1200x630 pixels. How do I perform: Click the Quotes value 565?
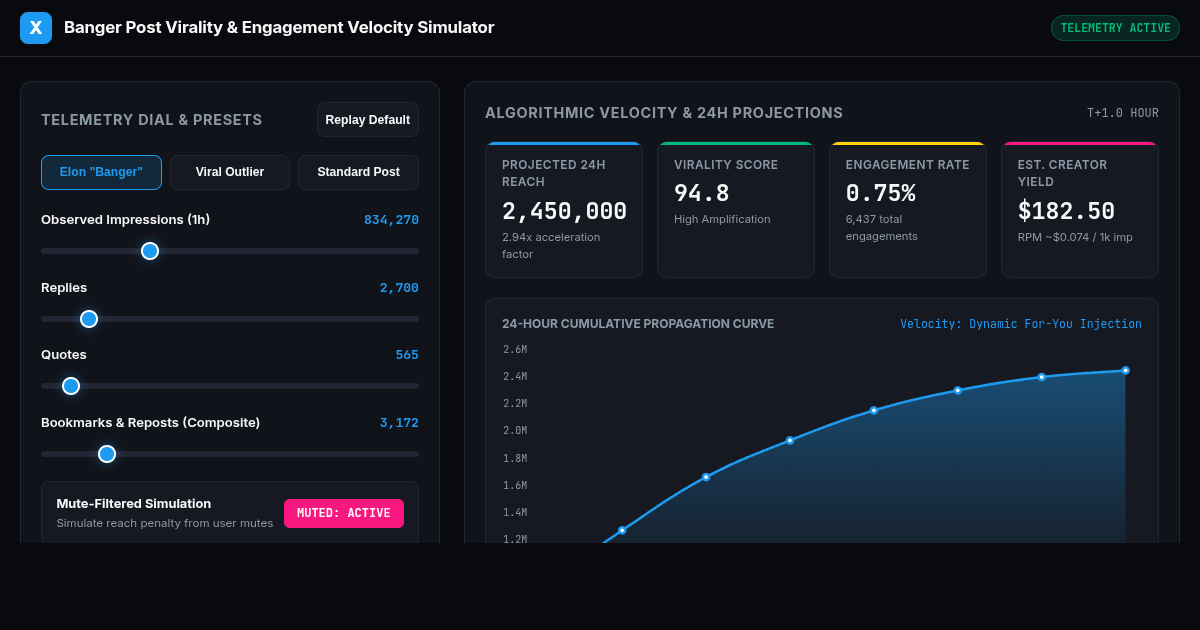click(407, 355)
